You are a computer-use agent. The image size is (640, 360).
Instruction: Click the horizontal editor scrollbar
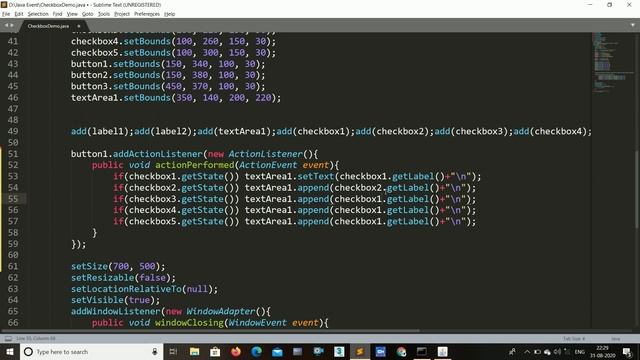tap(210, 331)
